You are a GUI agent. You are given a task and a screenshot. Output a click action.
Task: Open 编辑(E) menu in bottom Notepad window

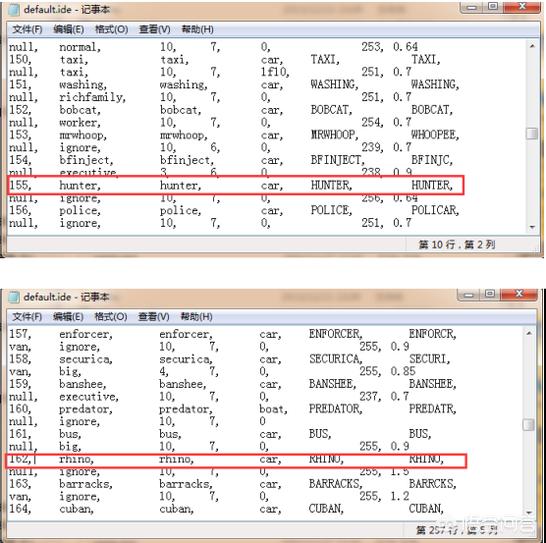[68, 317]
